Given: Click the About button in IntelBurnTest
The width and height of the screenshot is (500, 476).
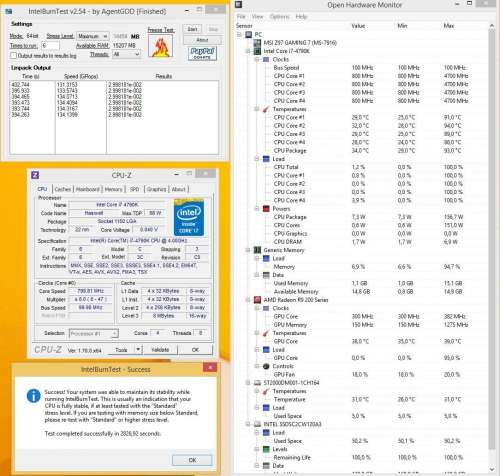Looking at the screenshot, I should [202, 40].
